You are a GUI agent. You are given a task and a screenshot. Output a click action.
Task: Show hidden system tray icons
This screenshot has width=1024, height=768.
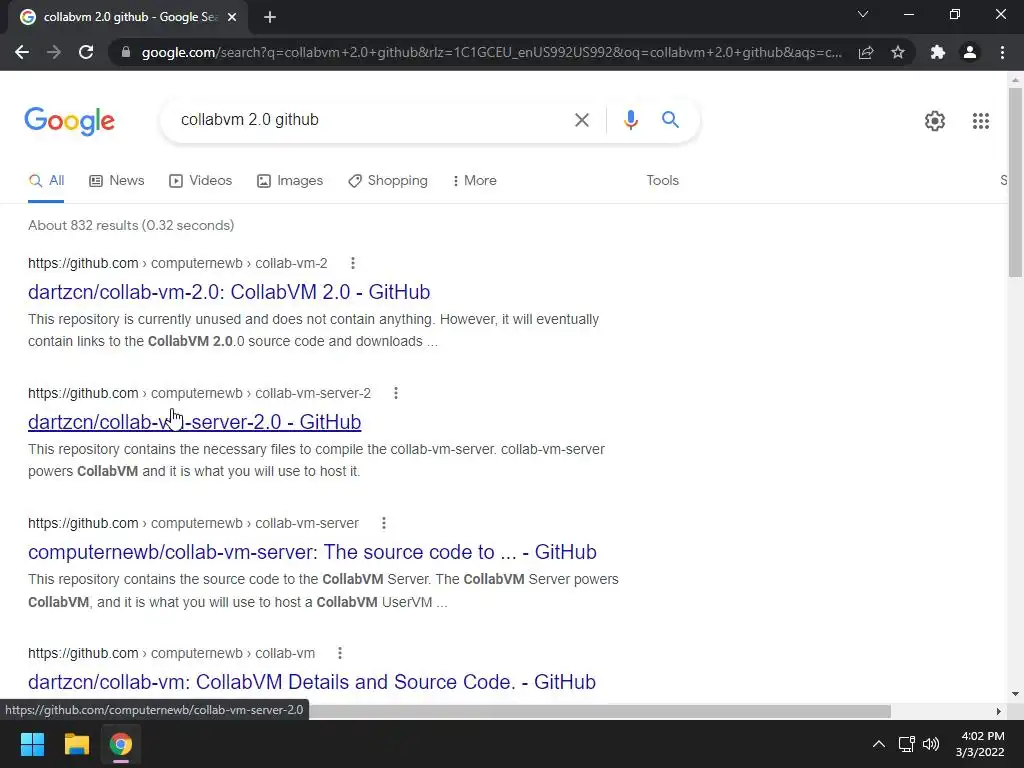pos(879,744)
